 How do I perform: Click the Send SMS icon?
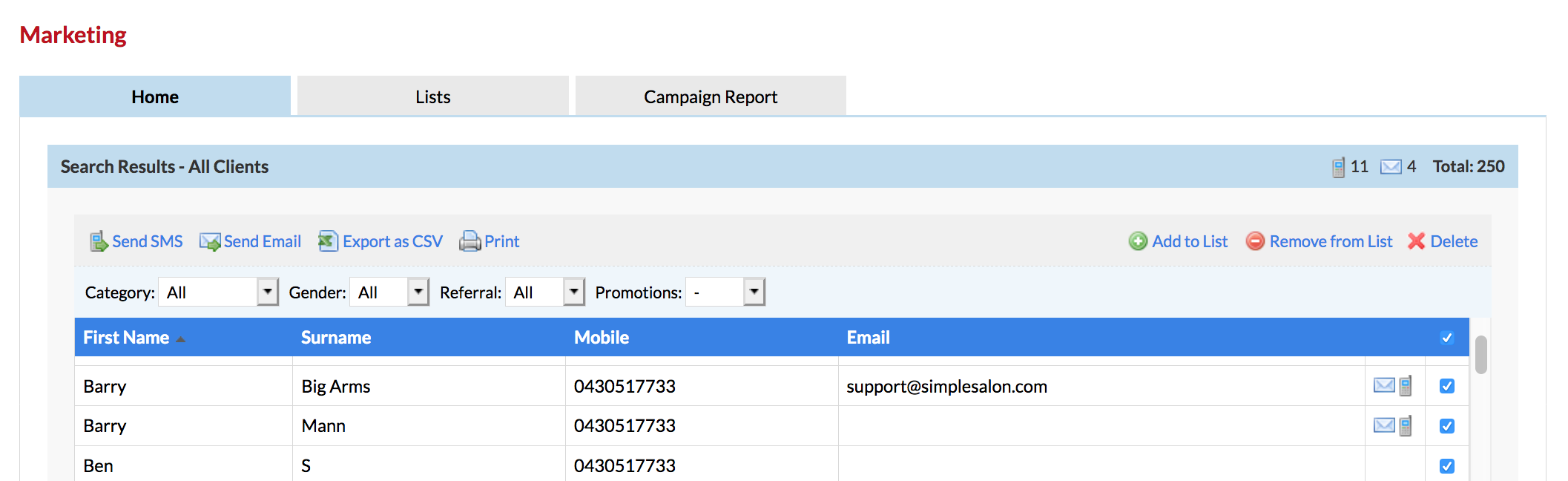coord(99,241)
